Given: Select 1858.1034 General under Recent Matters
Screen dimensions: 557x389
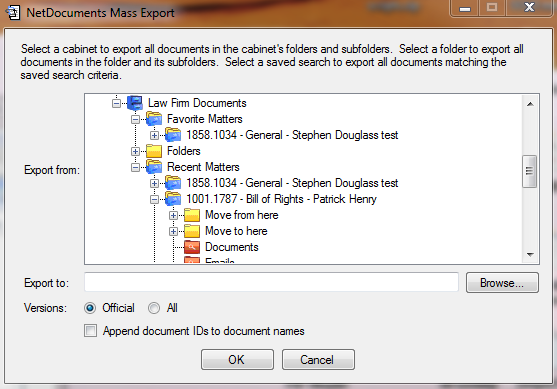Looking at the screenshot, I should click(x=292, y=183).
